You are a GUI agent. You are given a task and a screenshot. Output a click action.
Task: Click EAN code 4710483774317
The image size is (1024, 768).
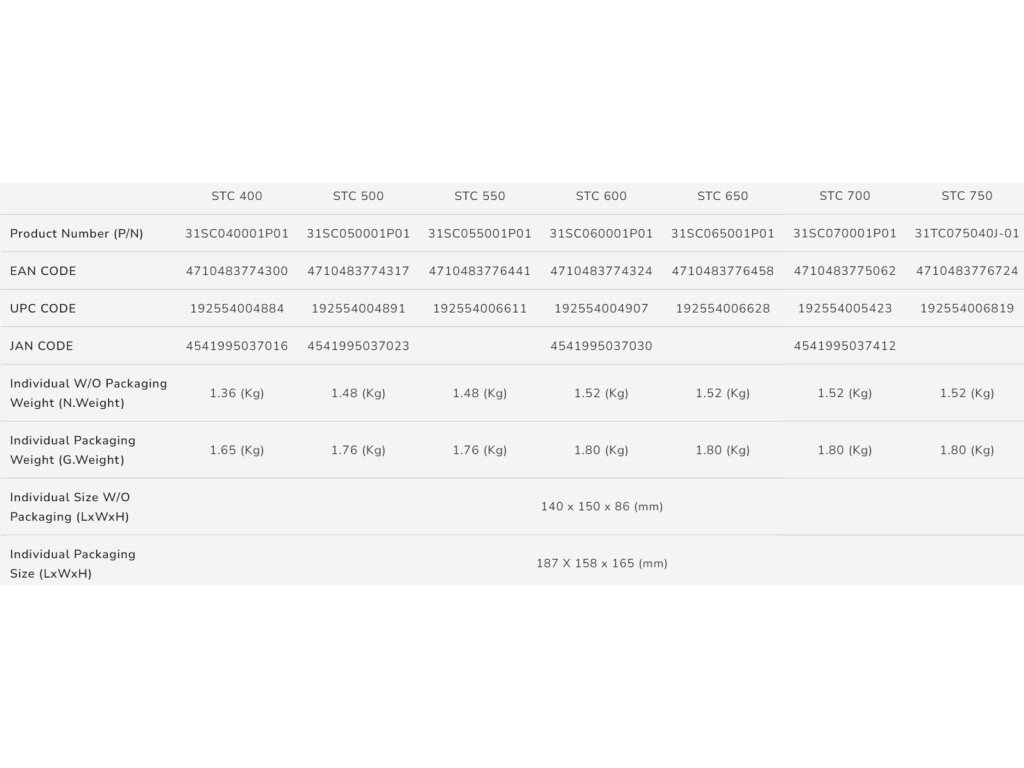point(358,271)
